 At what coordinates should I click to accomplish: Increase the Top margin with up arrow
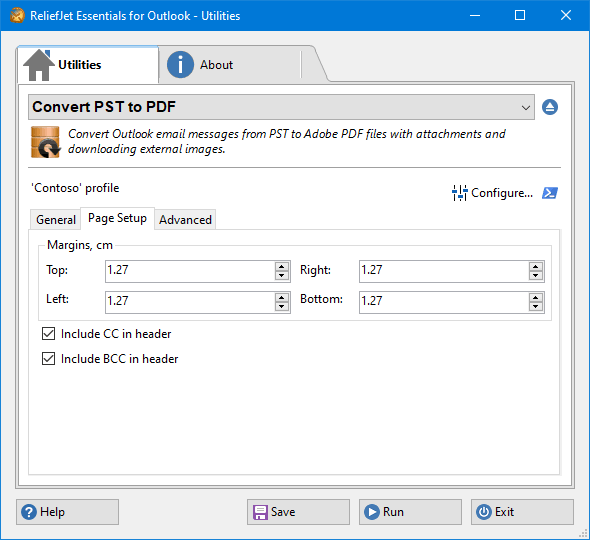coord(282,267)
